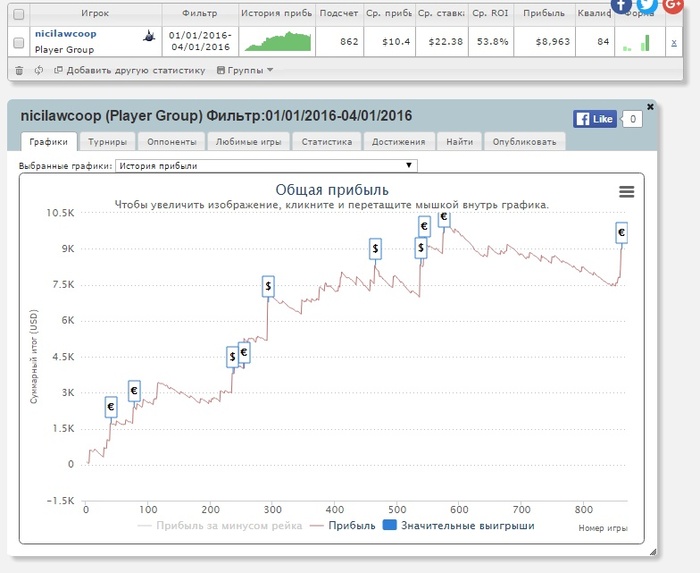Click the 'Игрок' column header
700x573 pixels.
(x=95, y=13)
